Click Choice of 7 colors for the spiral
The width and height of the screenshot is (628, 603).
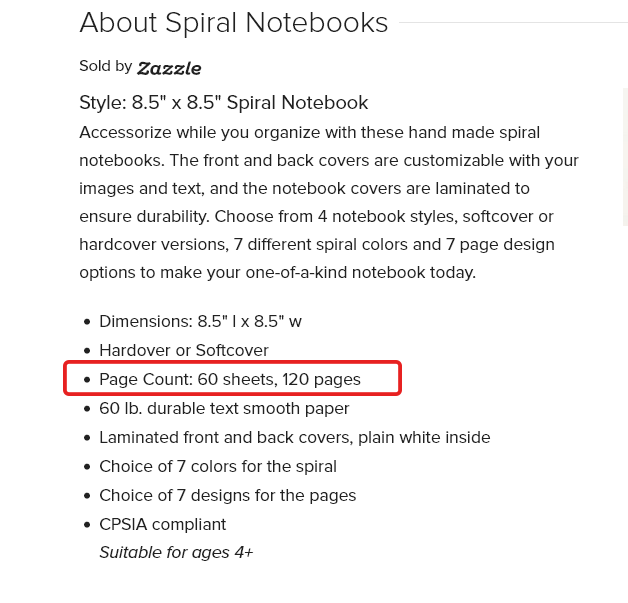[x=218, y=466]
